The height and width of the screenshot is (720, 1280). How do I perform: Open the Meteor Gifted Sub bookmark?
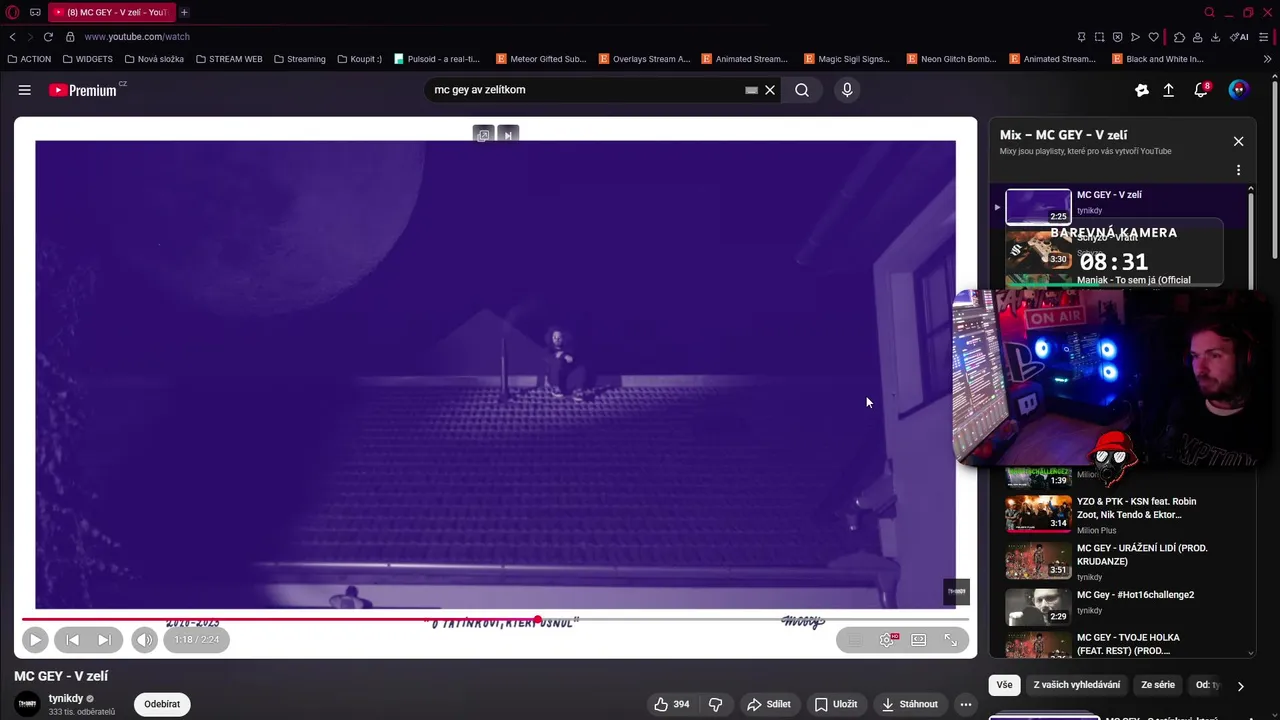(x=541, y=59)
